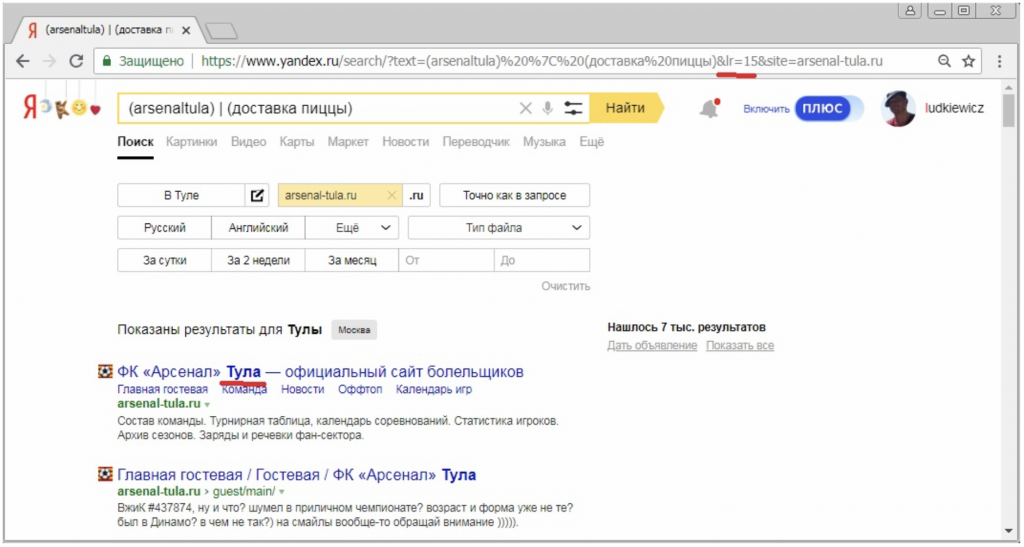The width and height of the screenshot is (1024, 547).
Task: Open the Календарь игр sitelink
Action: tap(434, 390)
